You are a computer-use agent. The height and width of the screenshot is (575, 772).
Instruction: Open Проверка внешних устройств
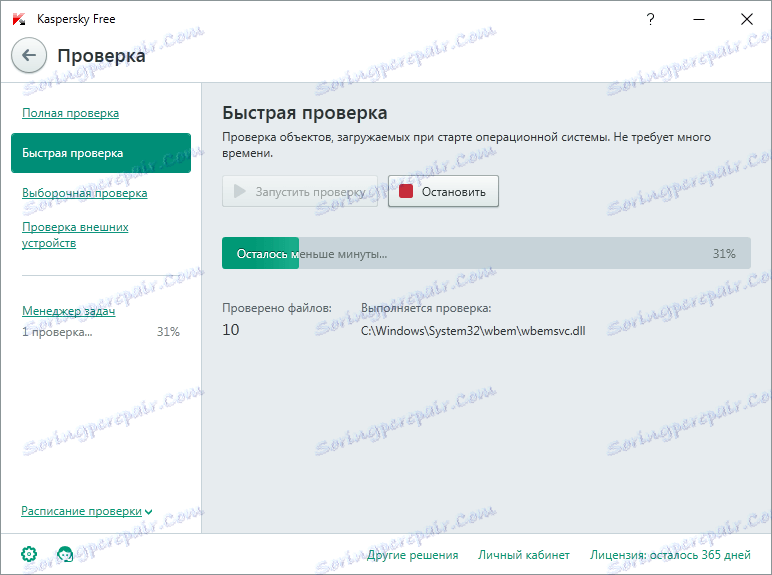click(75, 235)
